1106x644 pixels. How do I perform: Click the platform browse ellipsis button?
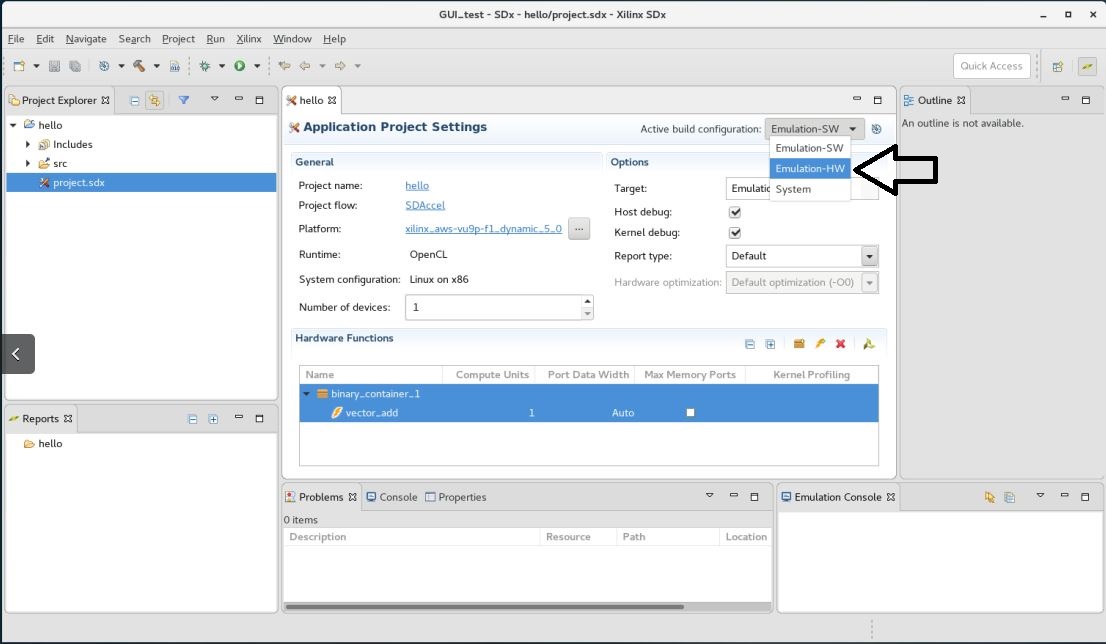579,229
